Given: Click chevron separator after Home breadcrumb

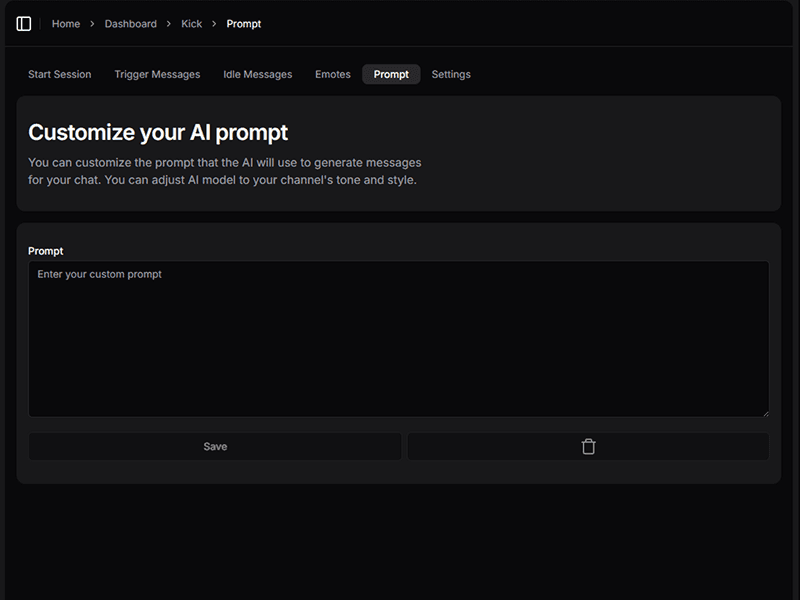Looking at the screenshot, I should click(92, 24).
